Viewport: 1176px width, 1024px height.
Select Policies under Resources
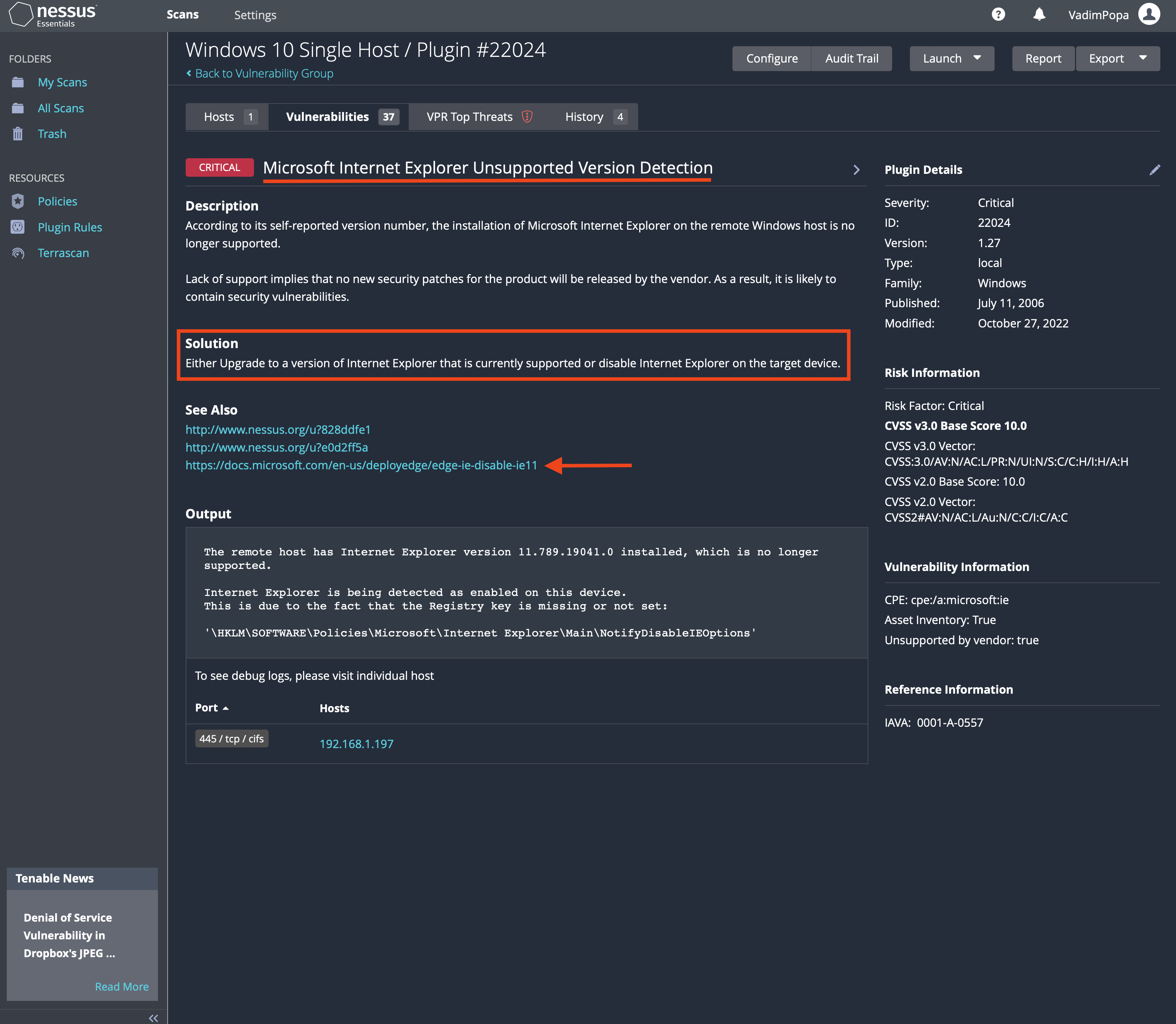[x=57, y=201]
